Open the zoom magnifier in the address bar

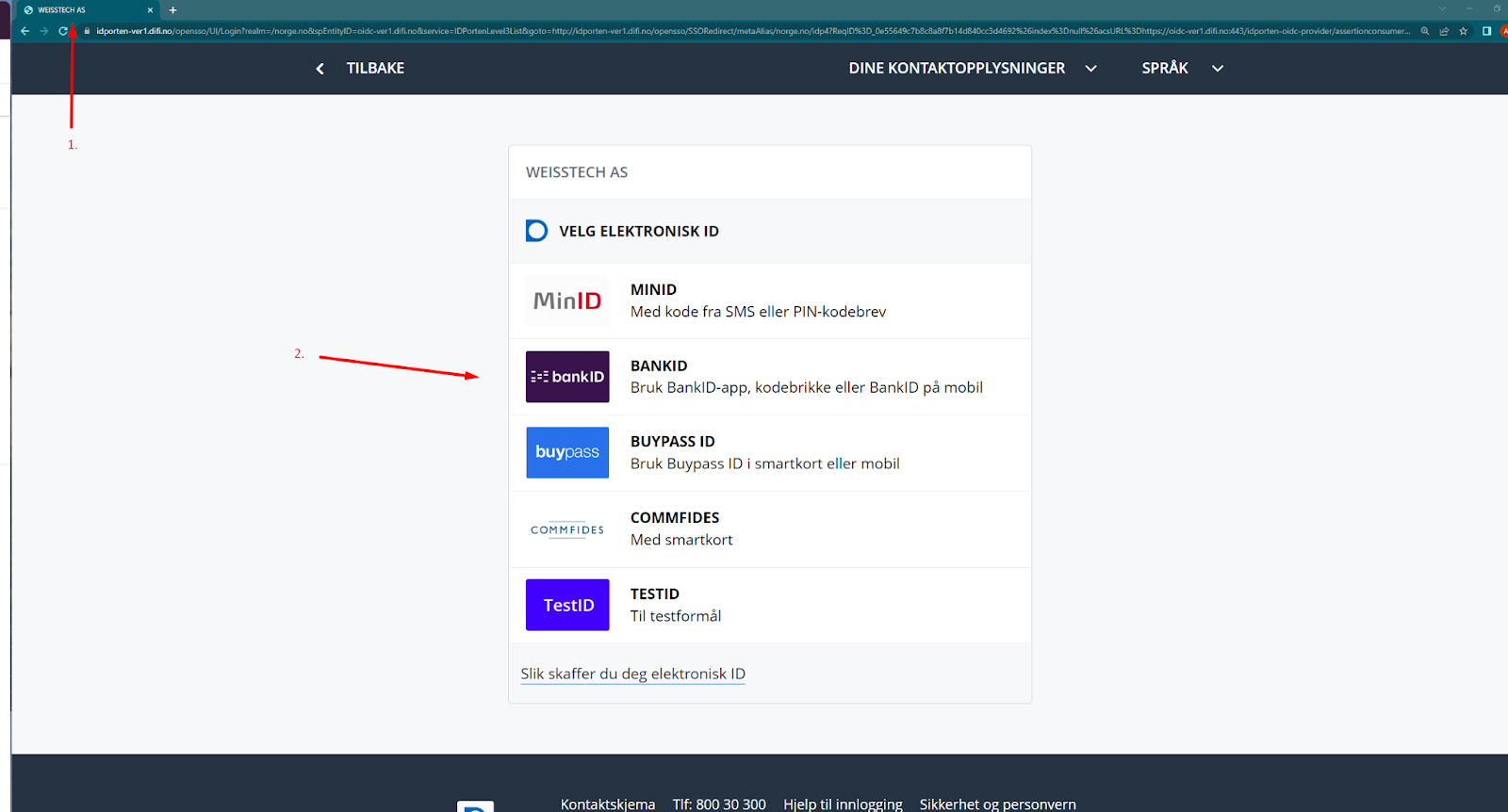[1425, 31]
